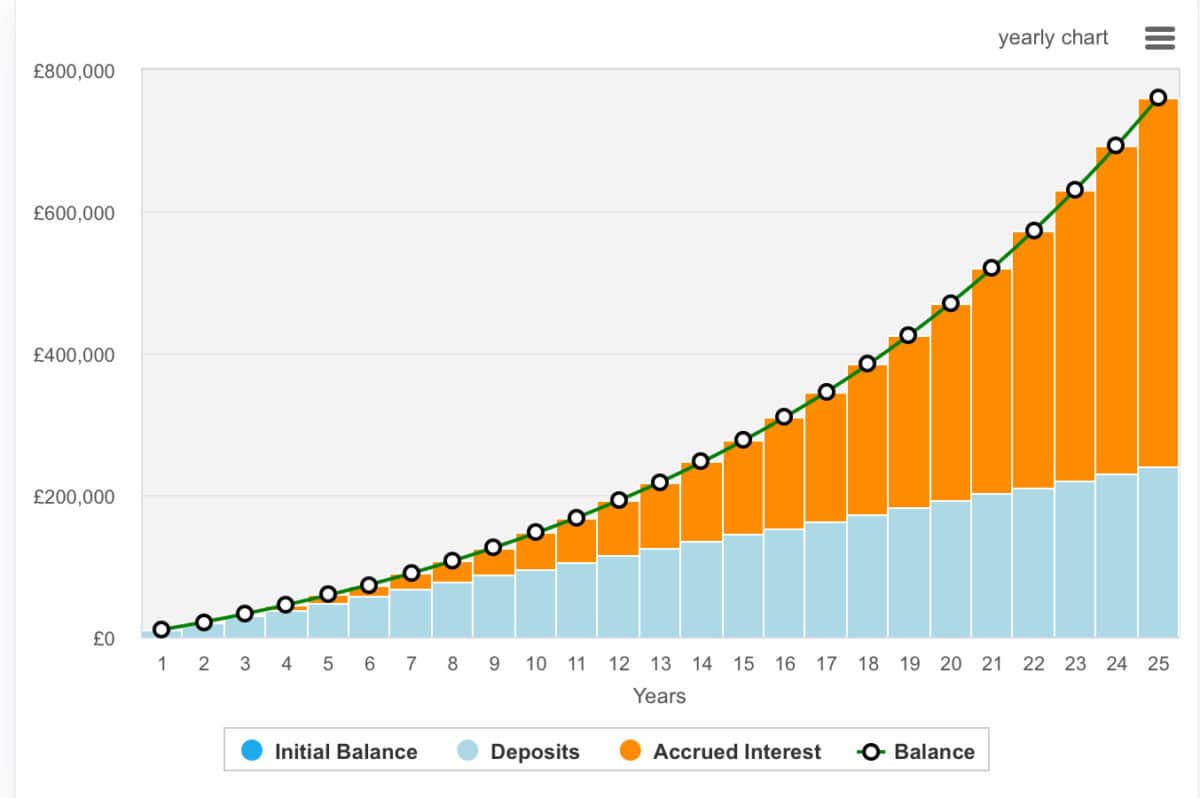Click the orange interest bar for year 18

click(867, 440)
